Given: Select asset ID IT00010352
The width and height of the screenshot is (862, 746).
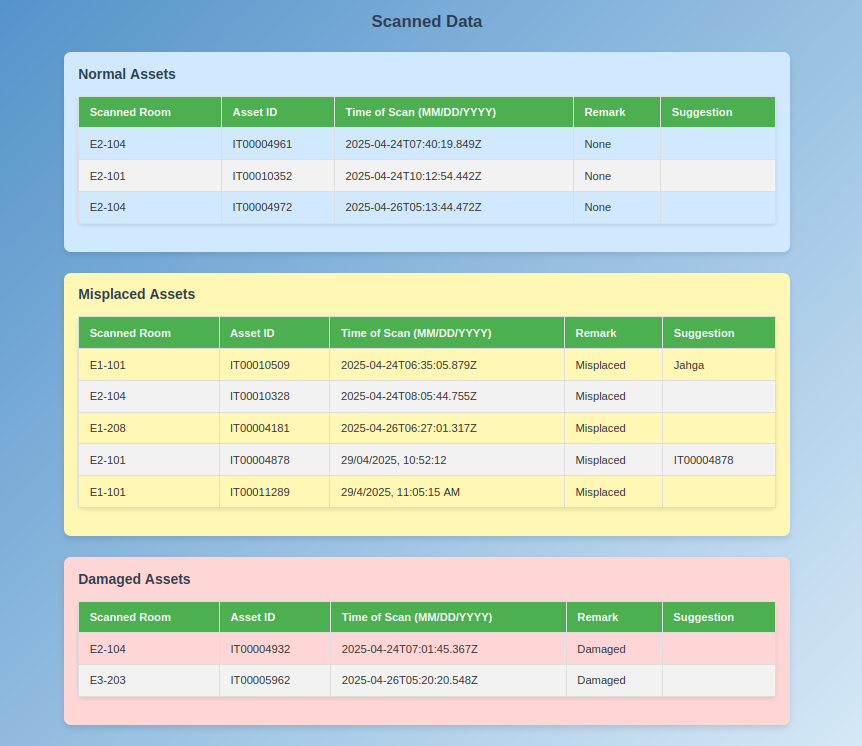Looking at the screenshot, I should [262, 176].
